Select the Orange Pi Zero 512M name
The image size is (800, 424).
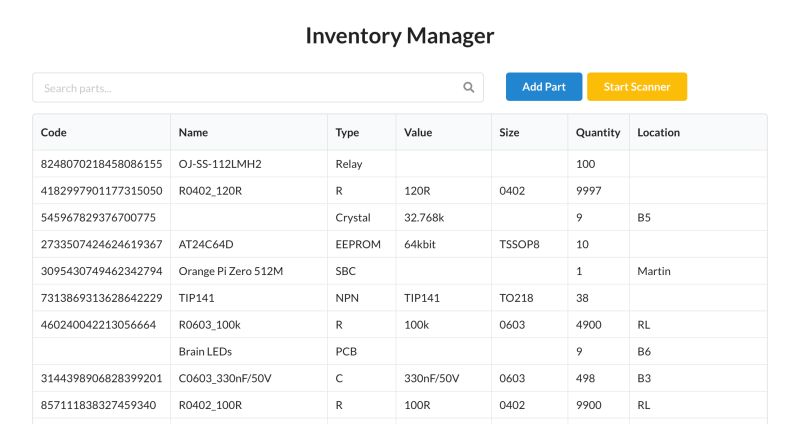231,271
